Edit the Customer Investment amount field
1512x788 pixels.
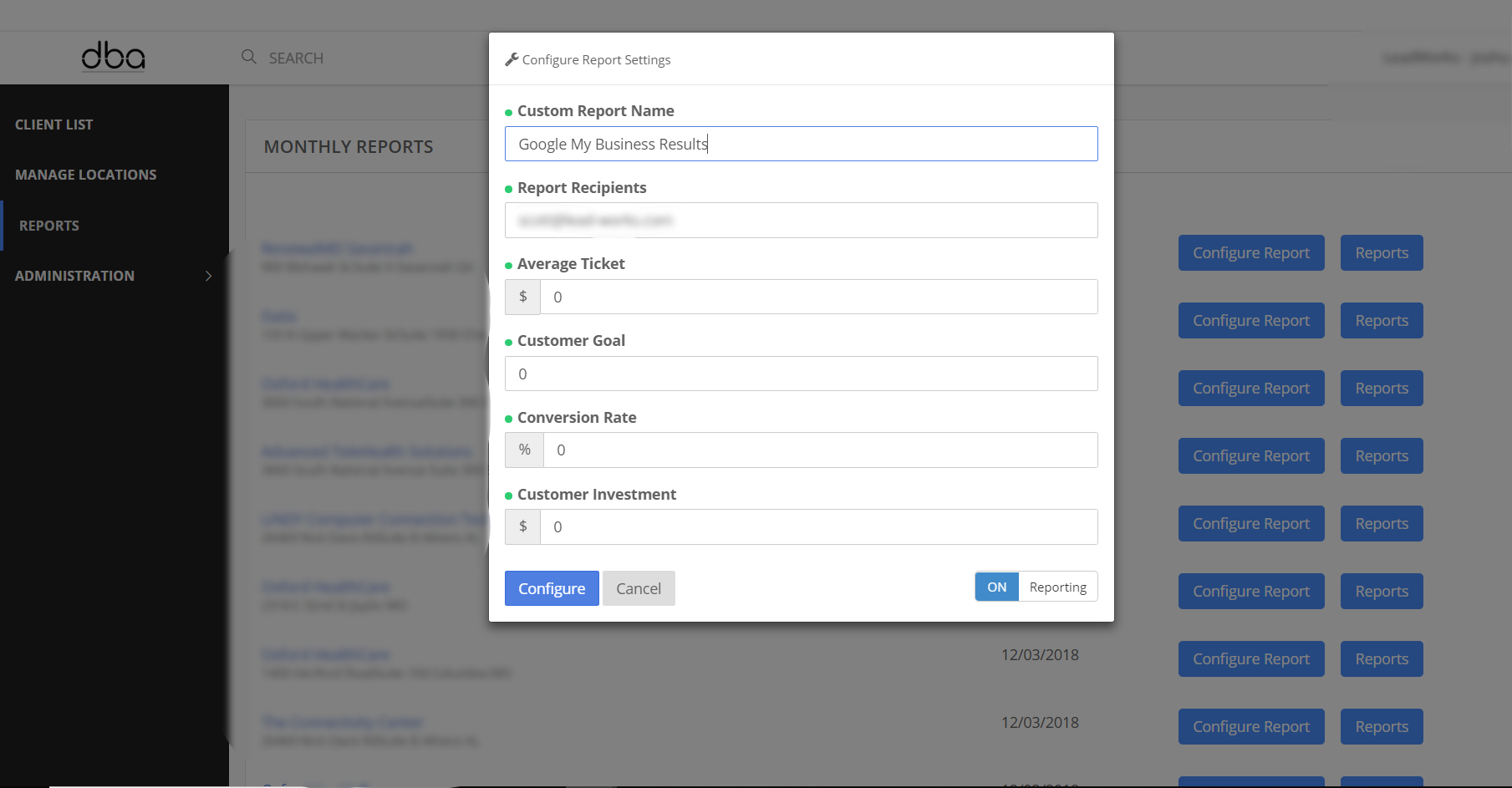pyautogui.click(x=817, y=526)
